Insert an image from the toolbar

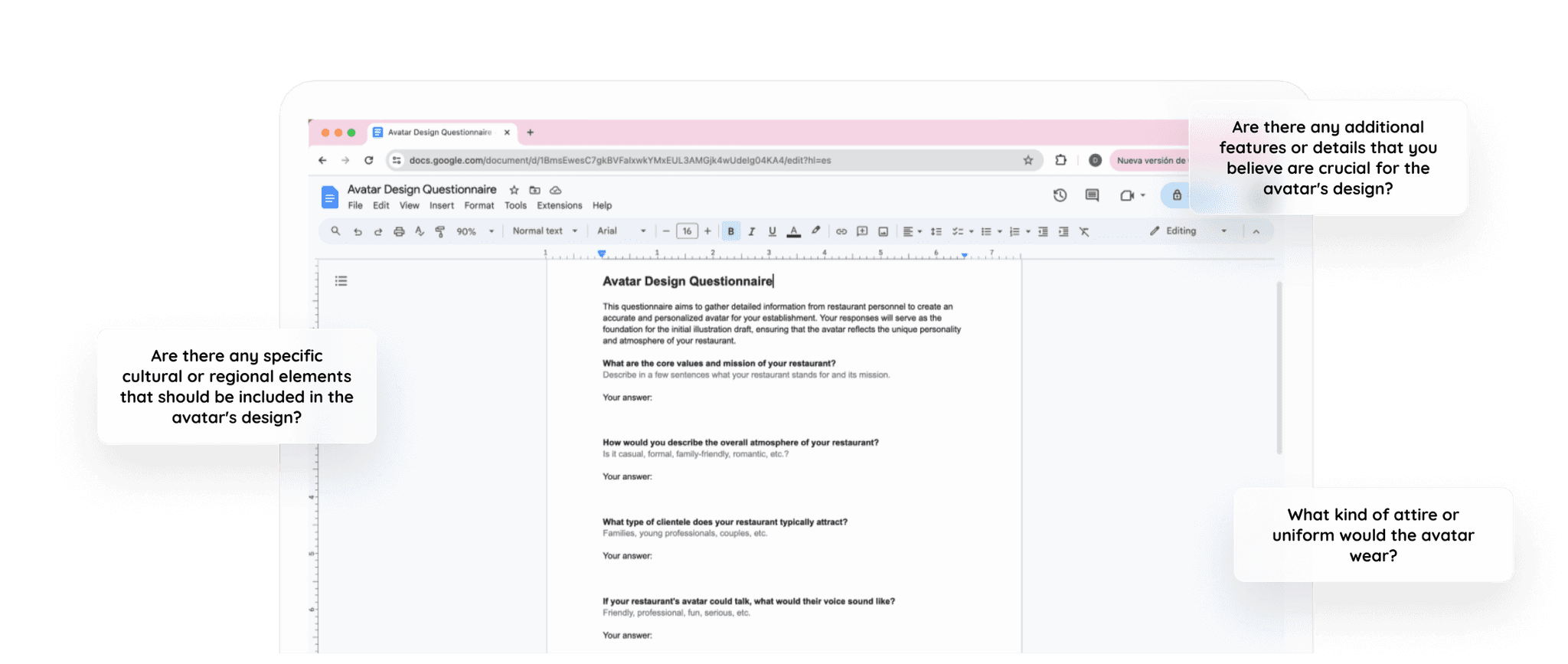coord(883,231)
